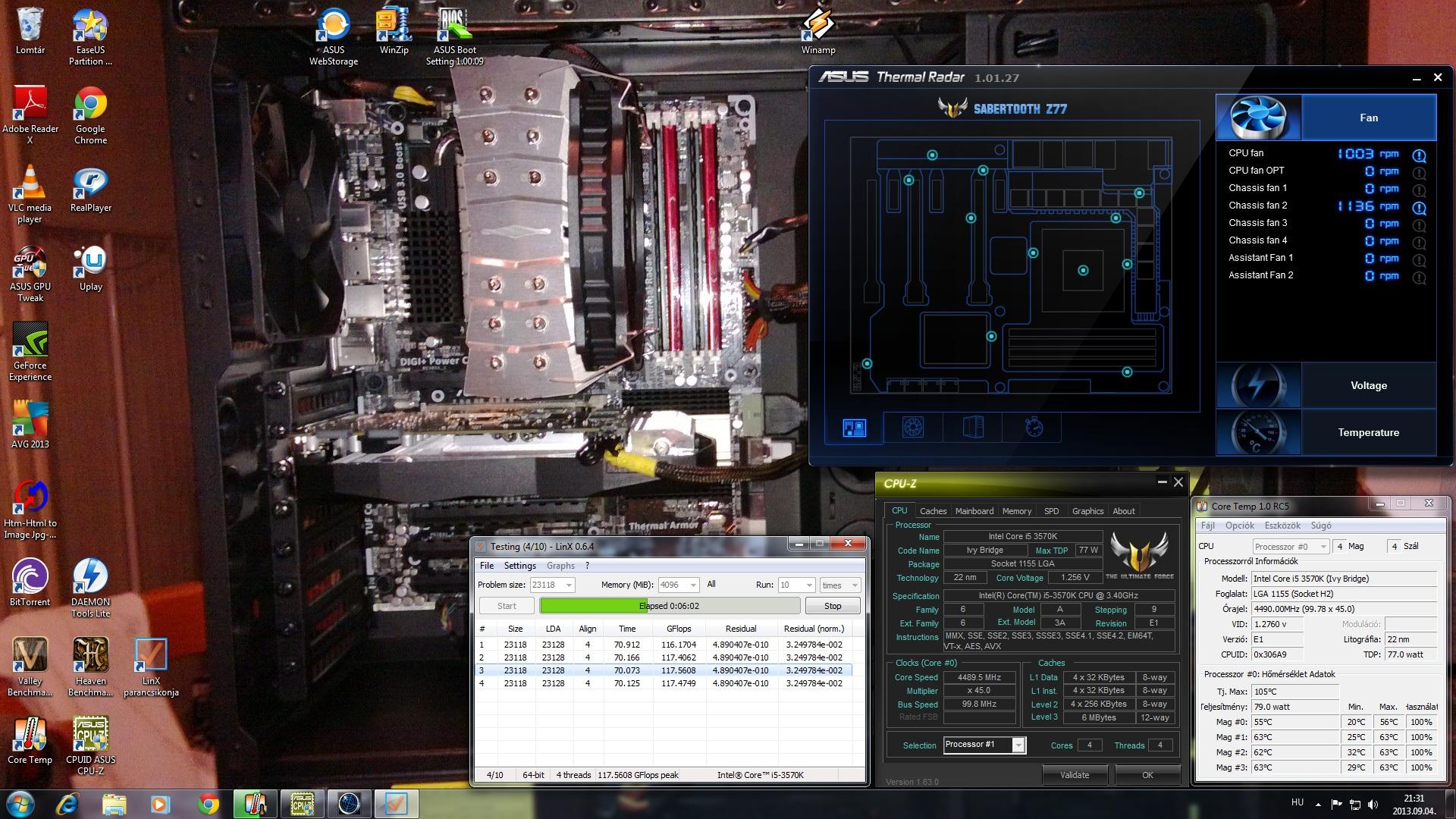Open VLC media player icon
This screenshot has height=819, width=1456.
point(30,194)
